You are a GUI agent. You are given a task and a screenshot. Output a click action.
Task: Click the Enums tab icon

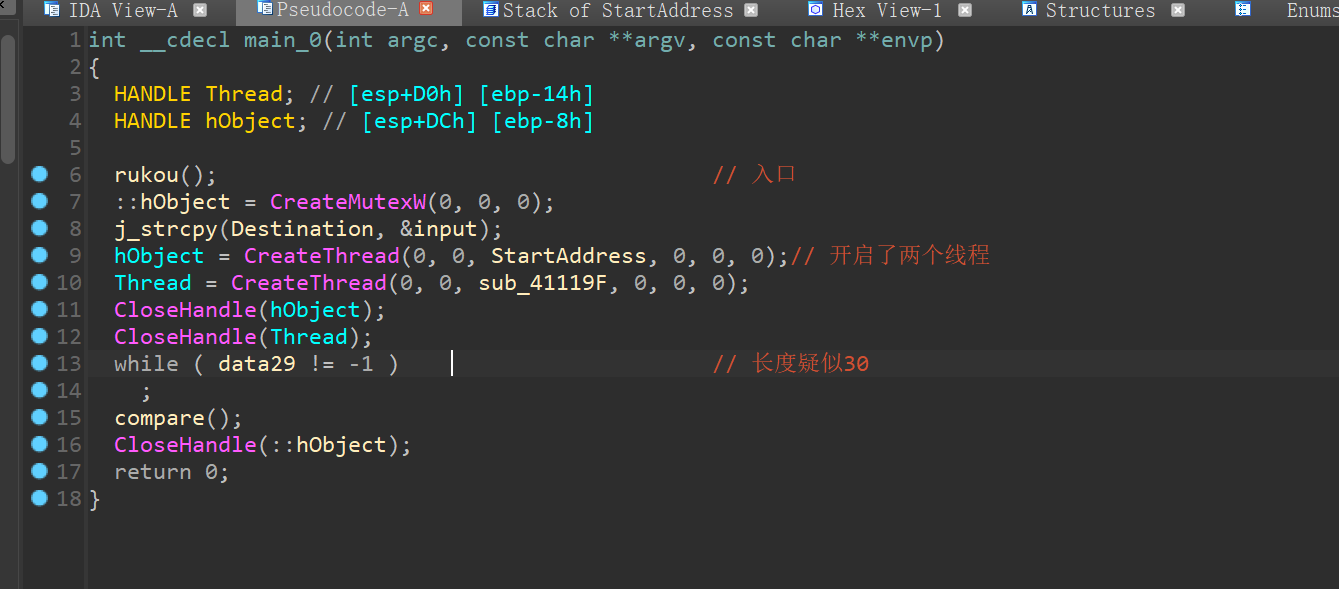(1243, 10)
